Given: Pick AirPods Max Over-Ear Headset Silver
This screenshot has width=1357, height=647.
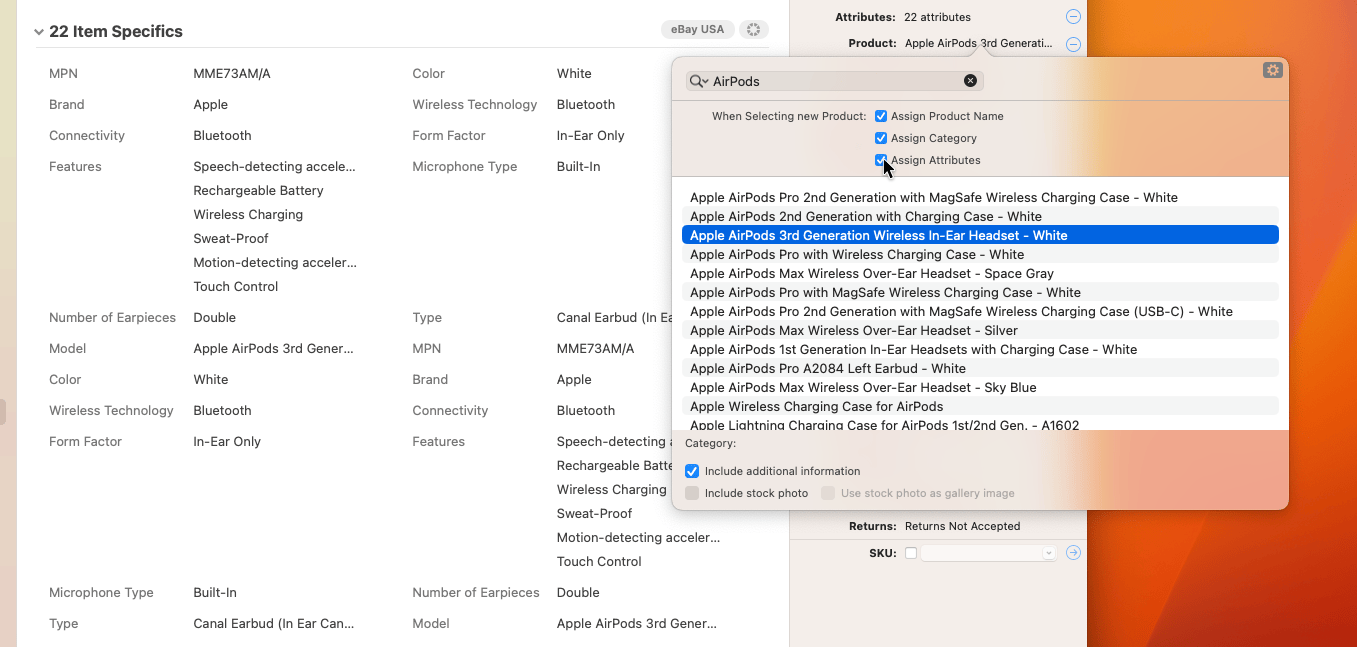Looking at the screenshot, I should (x=980, y=330).
